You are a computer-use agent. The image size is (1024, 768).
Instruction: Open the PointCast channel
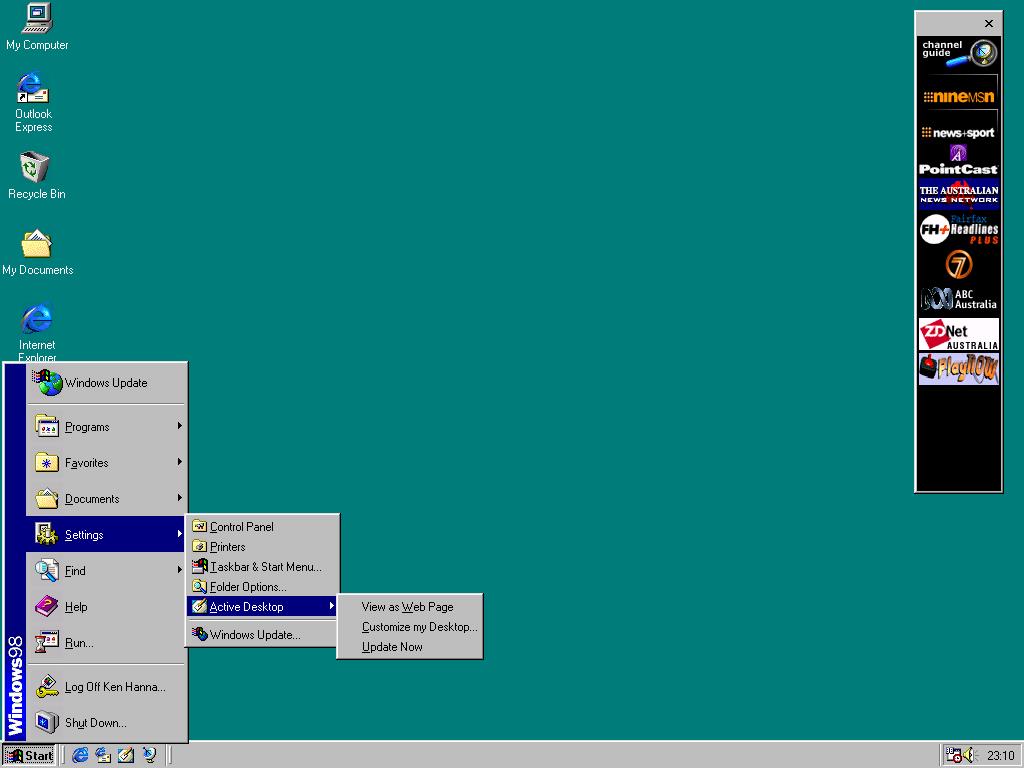tap(958, 161)
